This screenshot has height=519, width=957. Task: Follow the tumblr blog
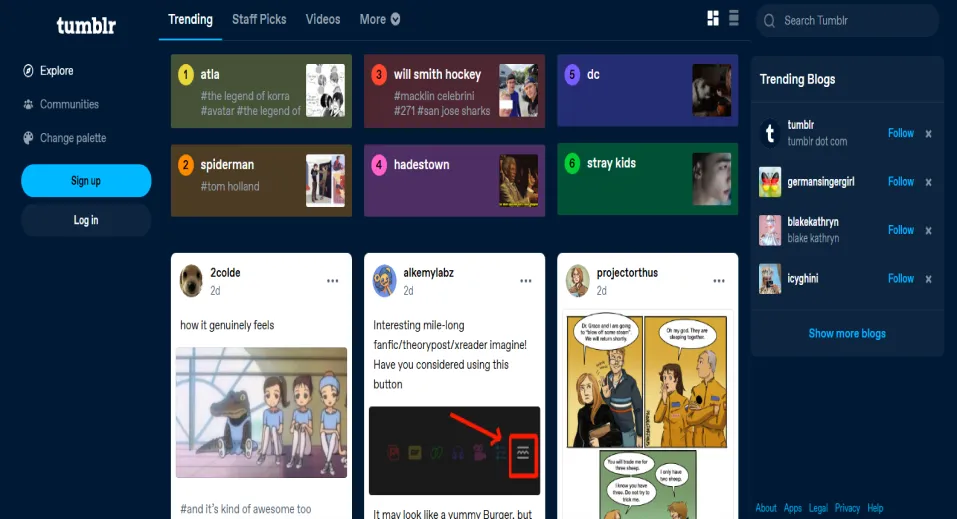pos(900,133)
